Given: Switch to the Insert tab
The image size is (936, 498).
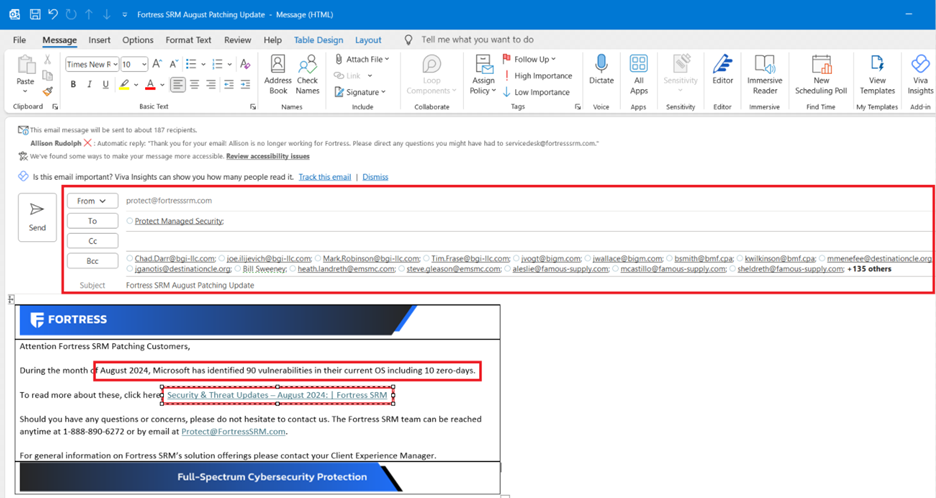Looking at the screenshot, I should (x=99, y=40).
